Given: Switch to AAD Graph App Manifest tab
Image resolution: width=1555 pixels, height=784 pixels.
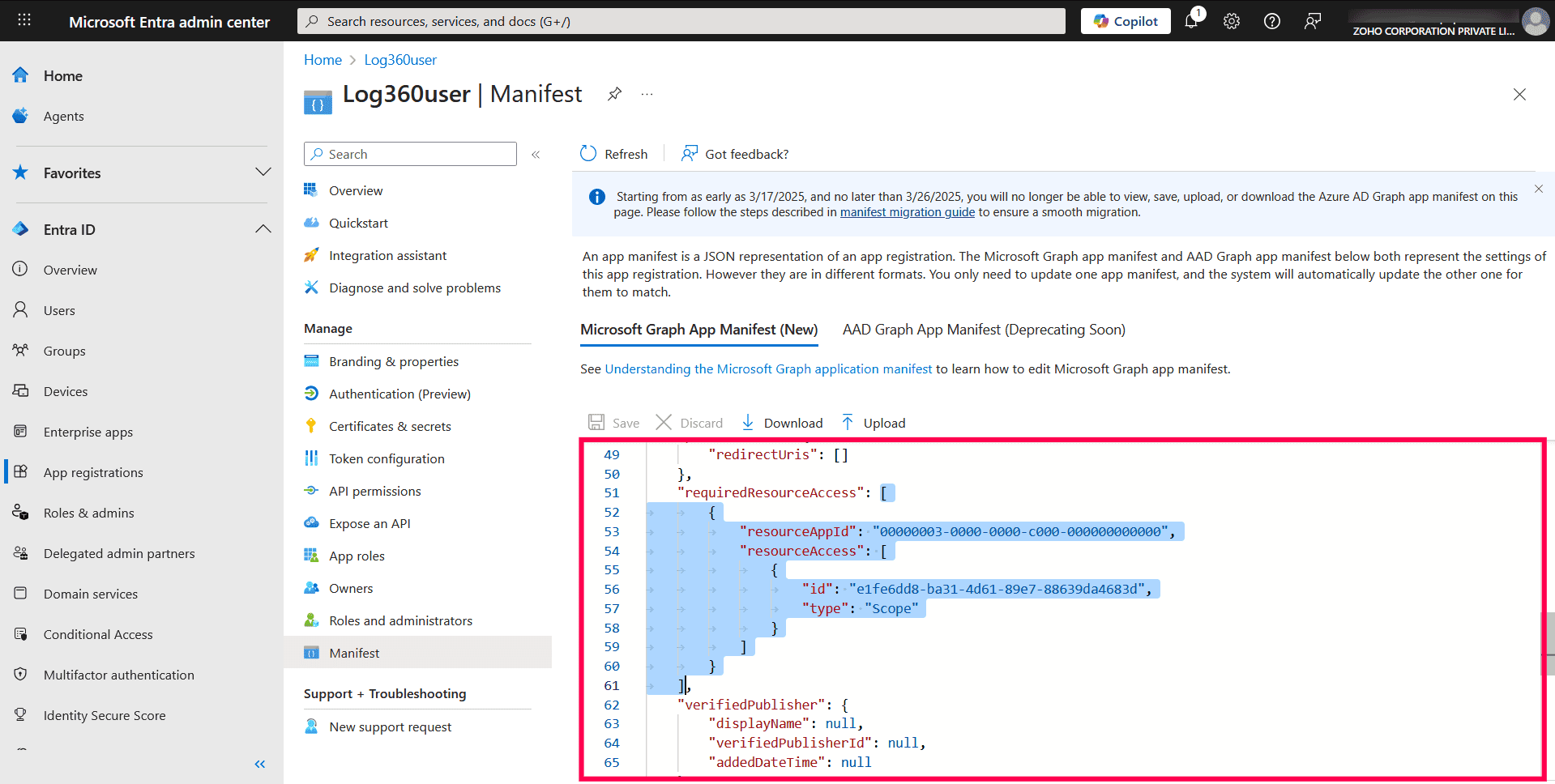Looking at the screenshot, I should point(983,330).
